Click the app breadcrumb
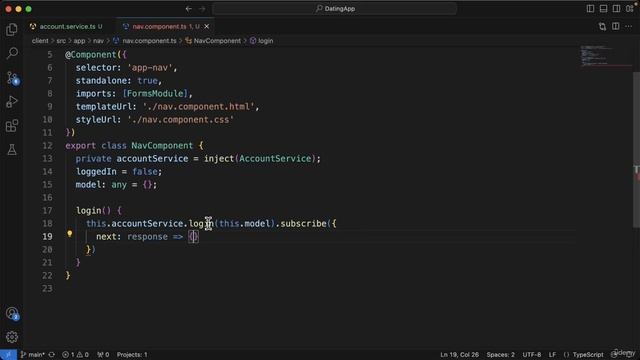 [x=79, y=41]
